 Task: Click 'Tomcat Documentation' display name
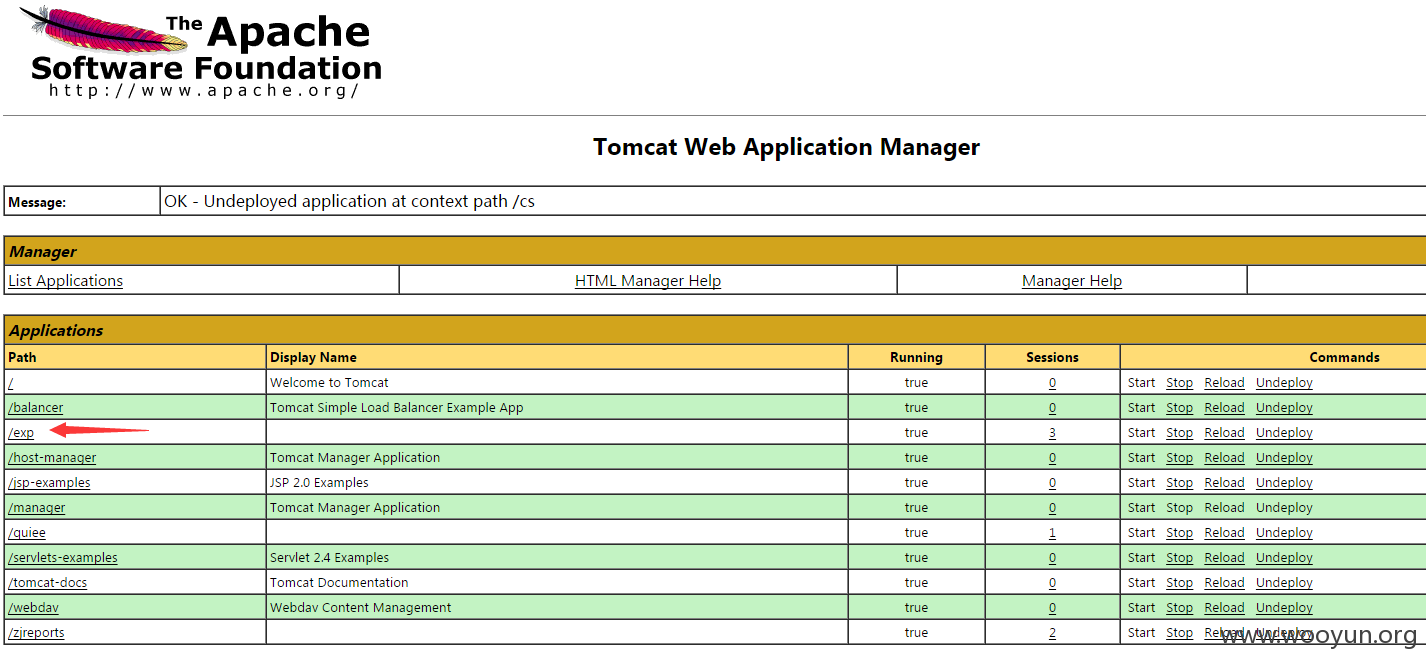339,583
